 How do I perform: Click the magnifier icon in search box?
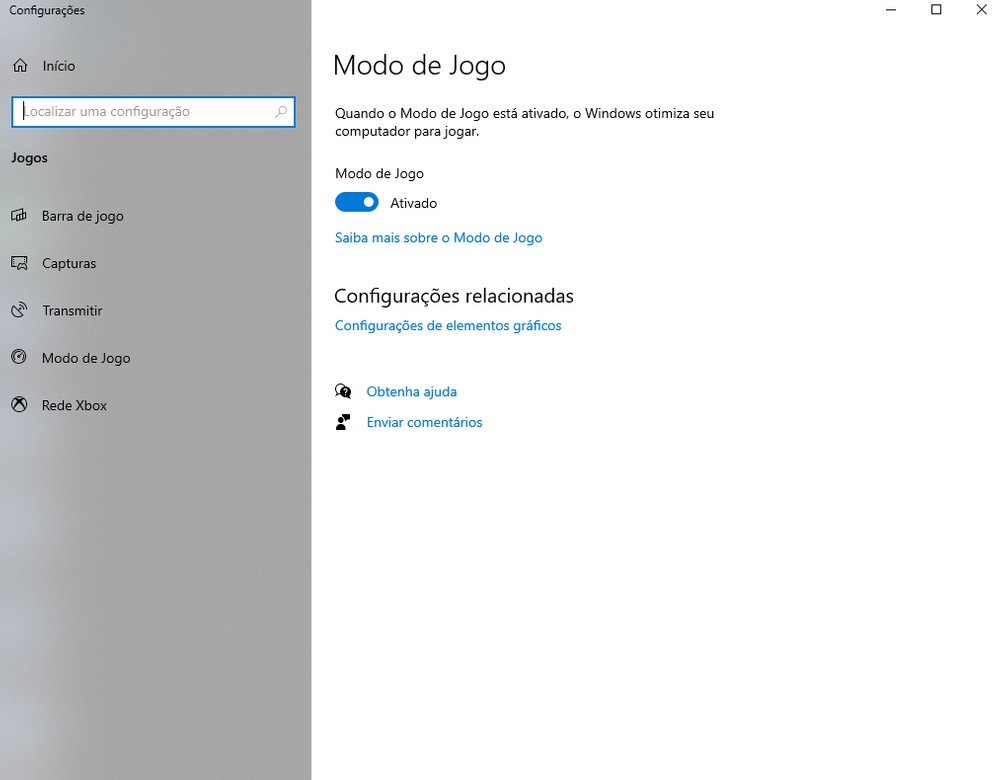281,112
